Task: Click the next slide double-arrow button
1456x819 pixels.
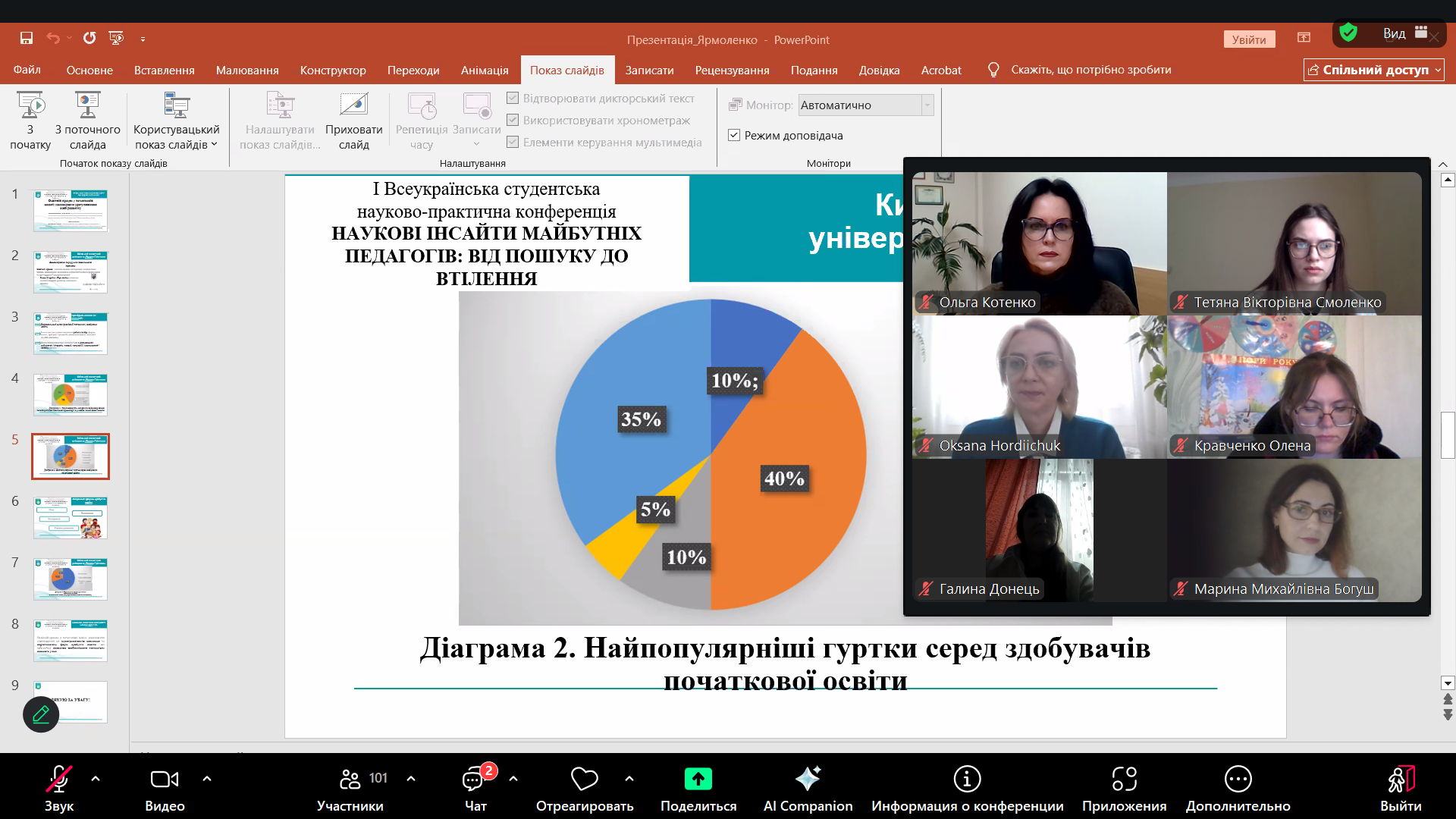Action: coord(1448,714)
